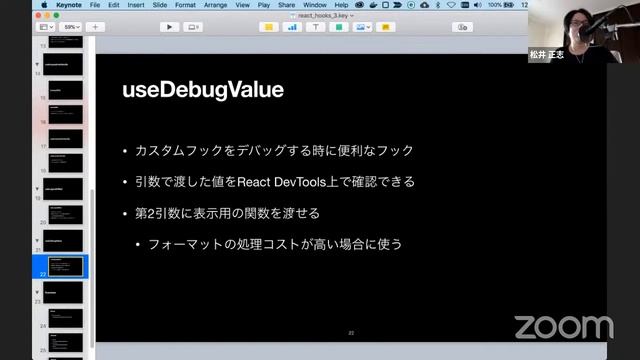Select slide 20 thumbnail in navigator

click(x=65, y=215)
